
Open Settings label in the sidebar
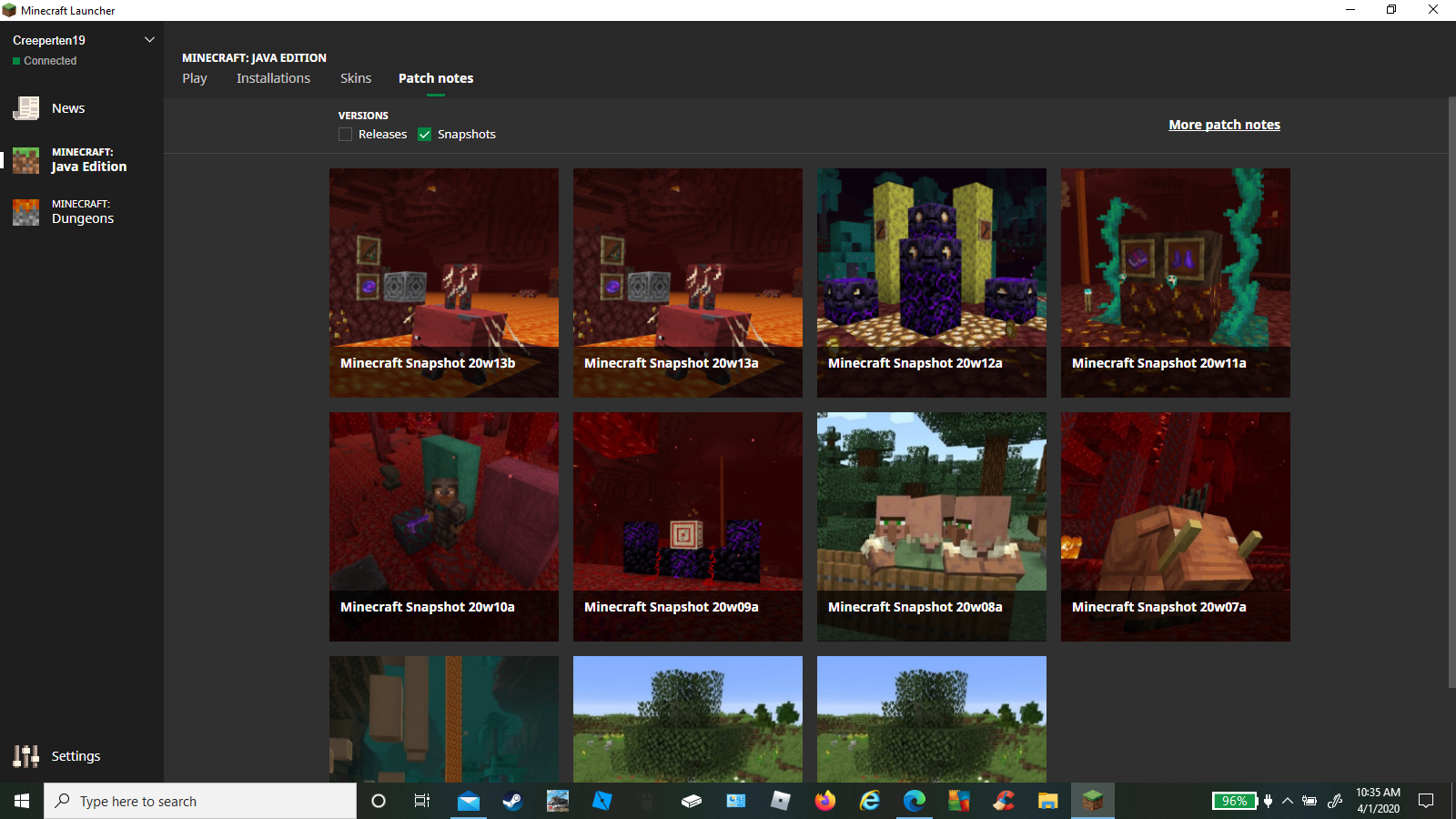coord(76,756)
